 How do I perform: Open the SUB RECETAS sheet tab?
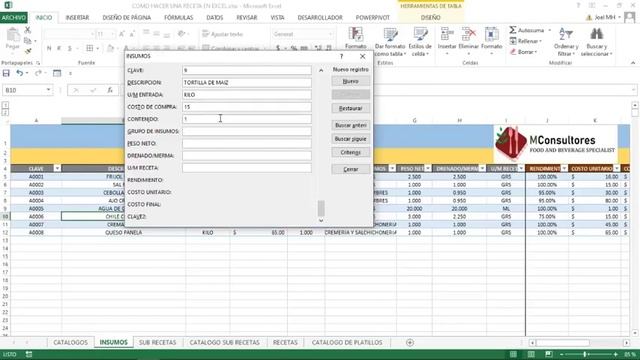(158, 342)
